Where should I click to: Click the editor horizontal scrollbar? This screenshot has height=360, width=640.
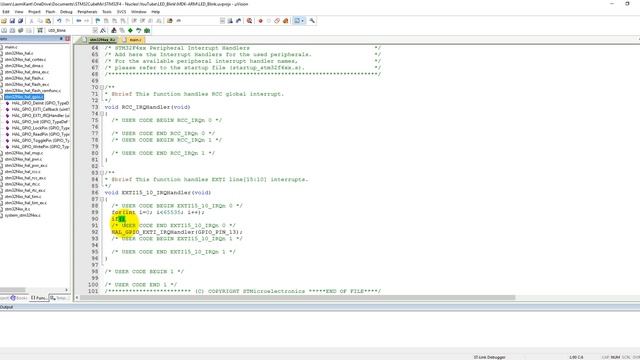[297, 298]
